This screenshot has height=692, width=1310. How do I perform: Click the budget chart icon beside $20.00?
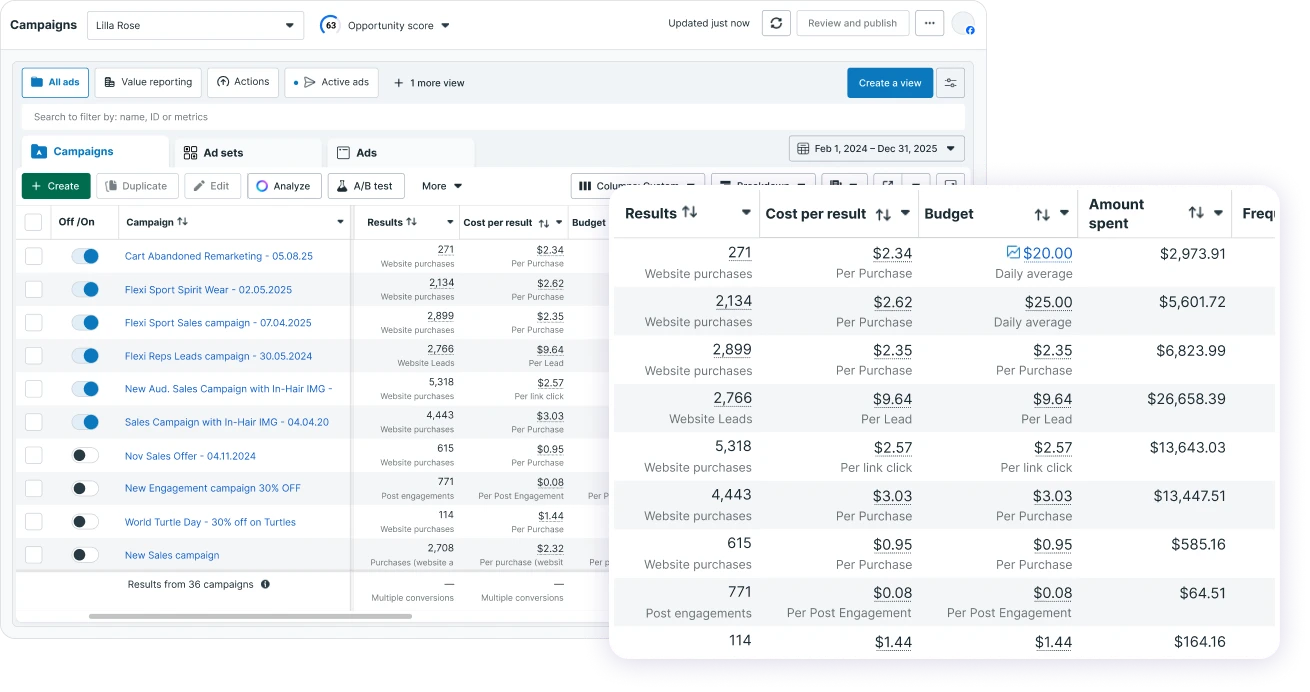tap(1013, 253)
